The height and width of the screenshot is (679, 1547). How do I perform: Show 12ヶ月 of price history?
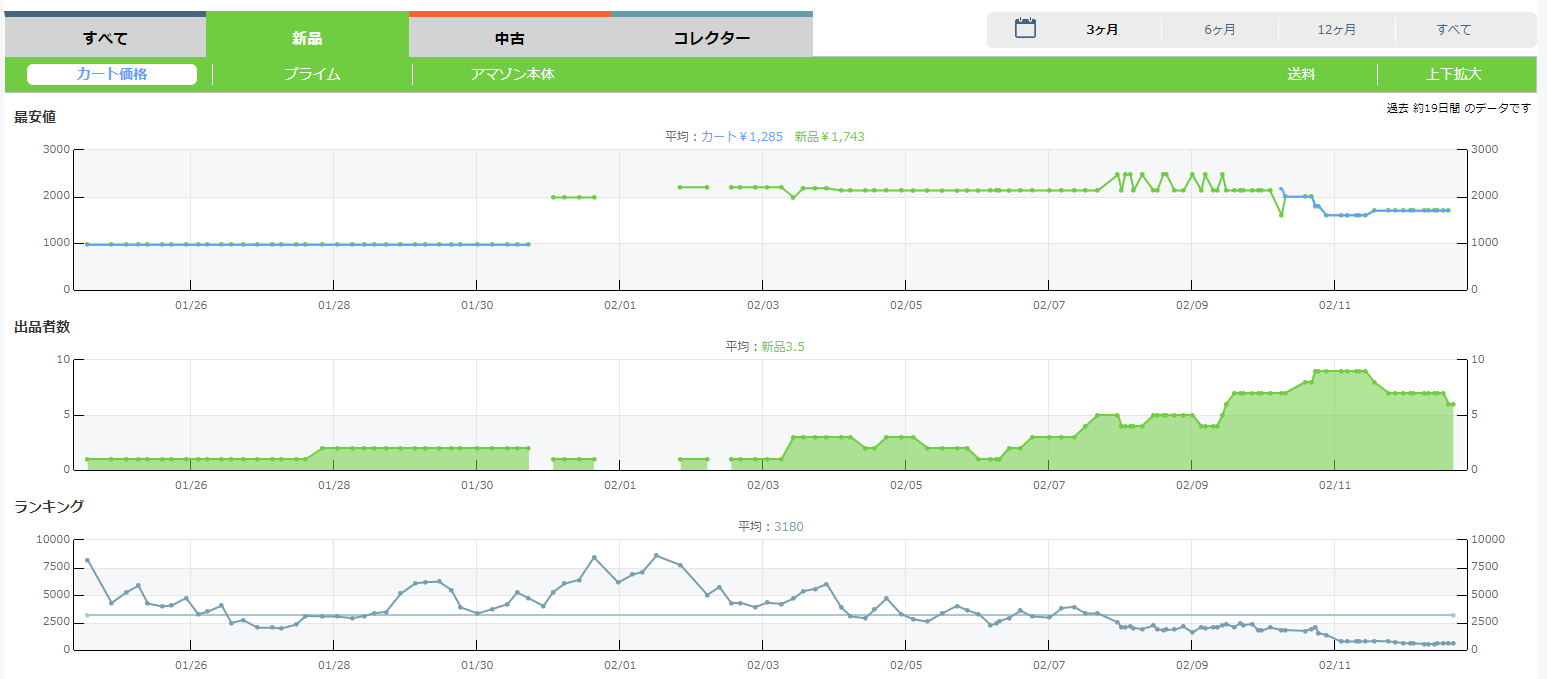[1337, 30]
